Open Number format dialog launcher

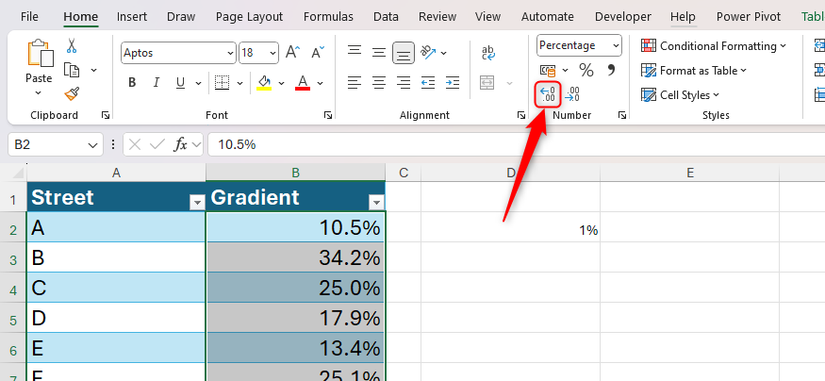[621, 115]
